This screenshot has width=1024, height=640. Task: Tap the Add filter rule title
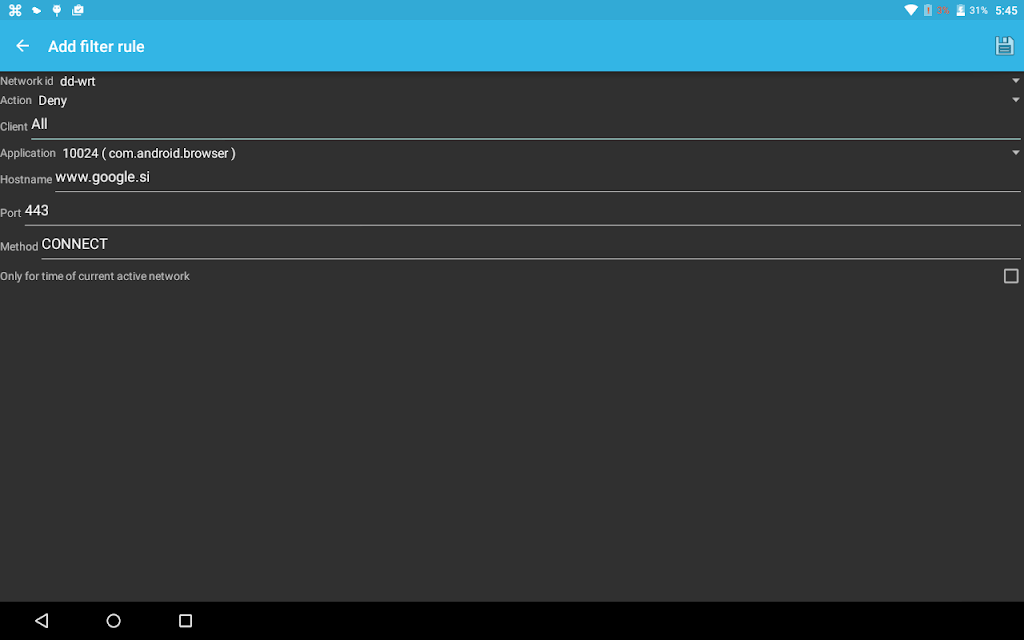pyautogui.click(x=96, y=46)
